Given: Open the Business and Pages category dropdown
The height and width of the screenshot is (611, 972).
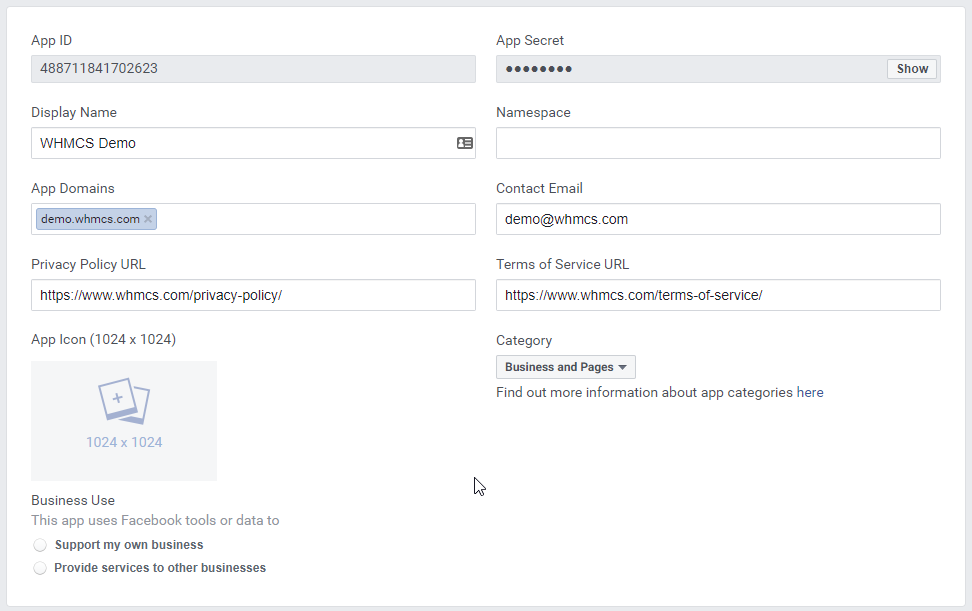Looking at the screenshot, I should pos(565,367).
